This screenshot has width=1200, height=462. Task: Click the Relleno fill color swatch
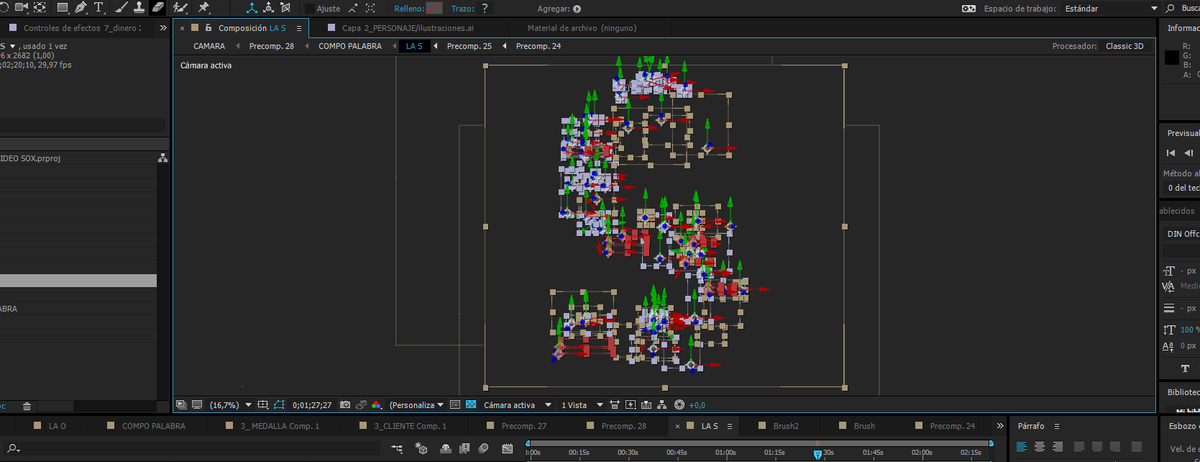click(434, 8)
